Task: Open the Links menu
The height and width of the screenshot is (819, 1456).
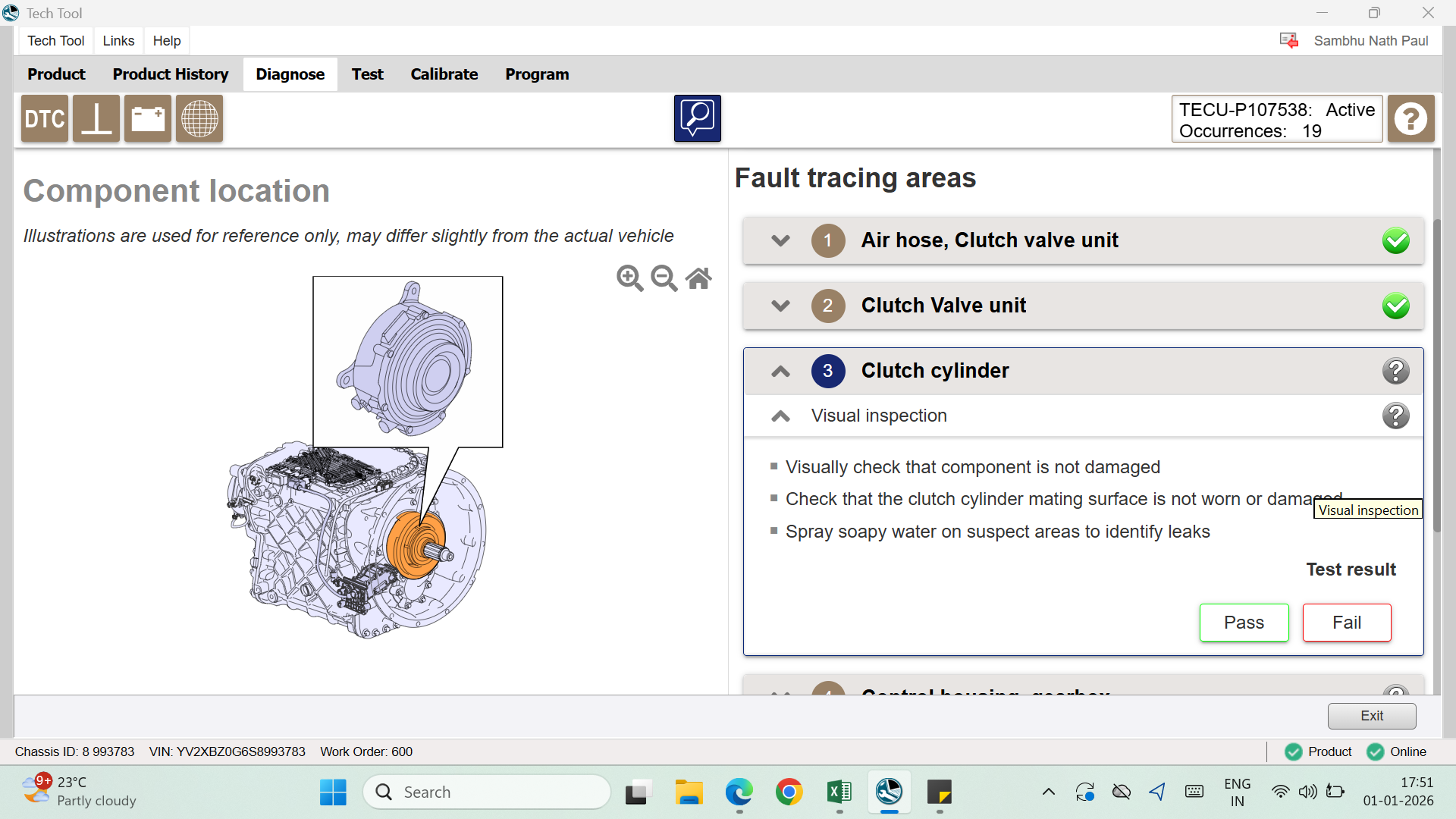Action: 118,41
